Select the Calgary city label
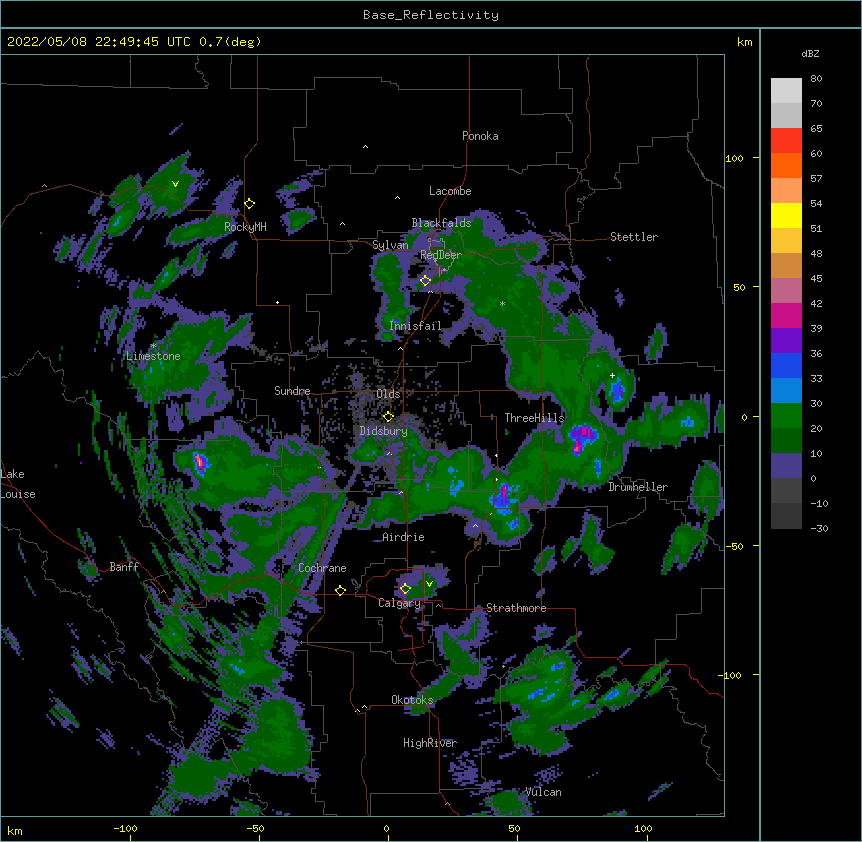Viewport: 862px width, 842px height. tap(399, 603)
